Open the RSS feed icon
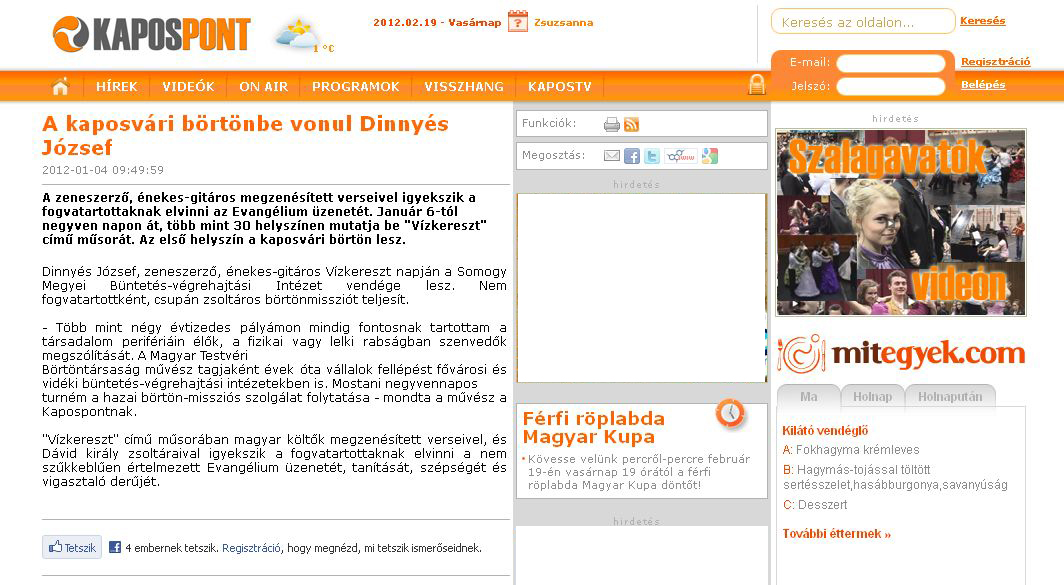The width and height of the screenshot is (1064, 585). [x=632, y=124]
